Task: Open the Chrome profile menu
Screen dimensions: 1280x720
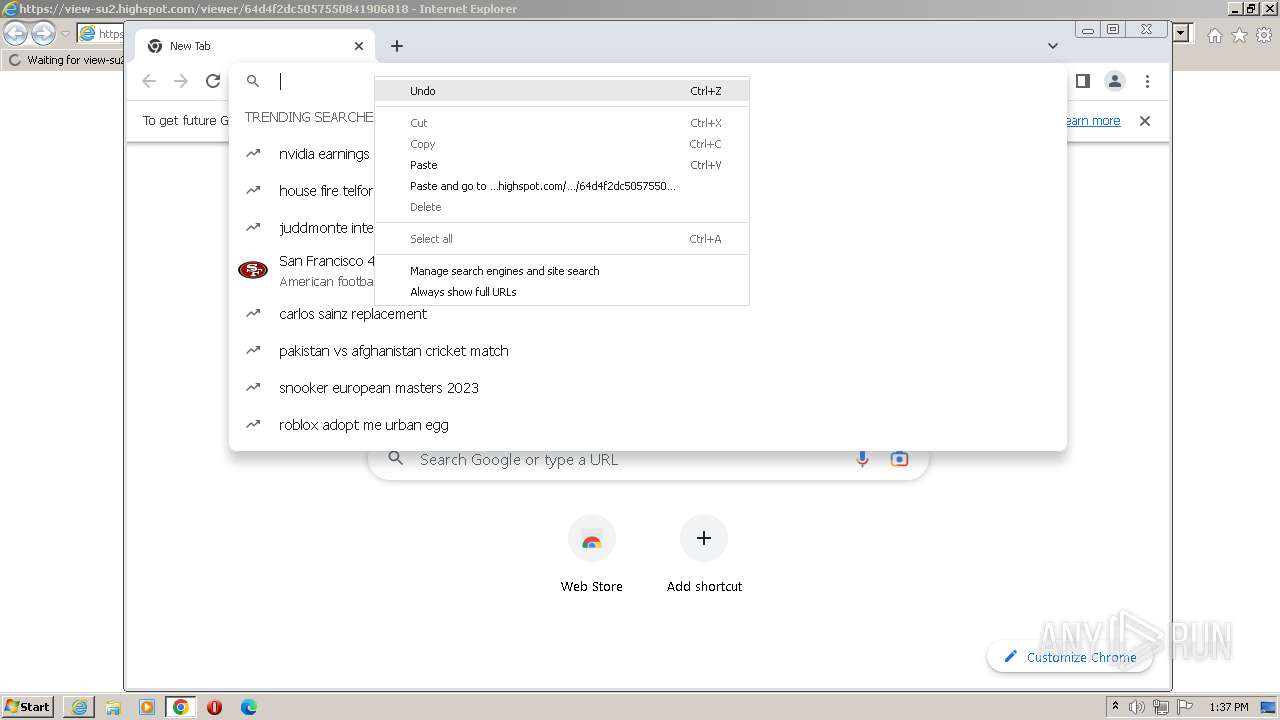Action: pyautogui.click(x=1115, y=81)
